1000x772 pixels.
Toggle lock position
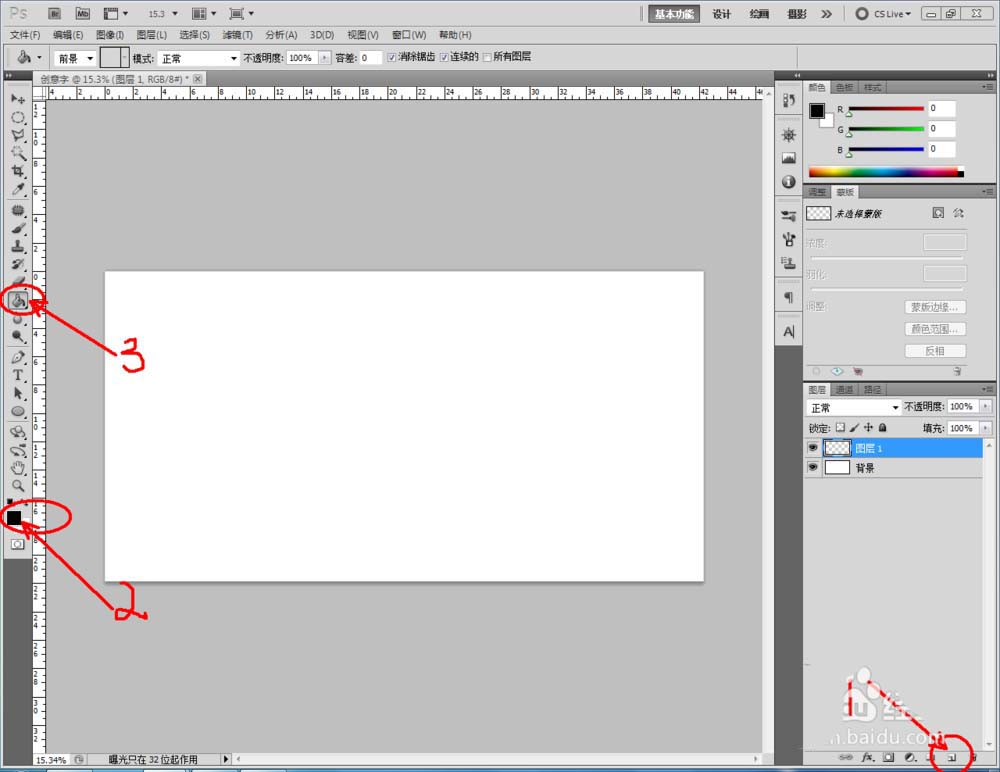pos(869,427)
